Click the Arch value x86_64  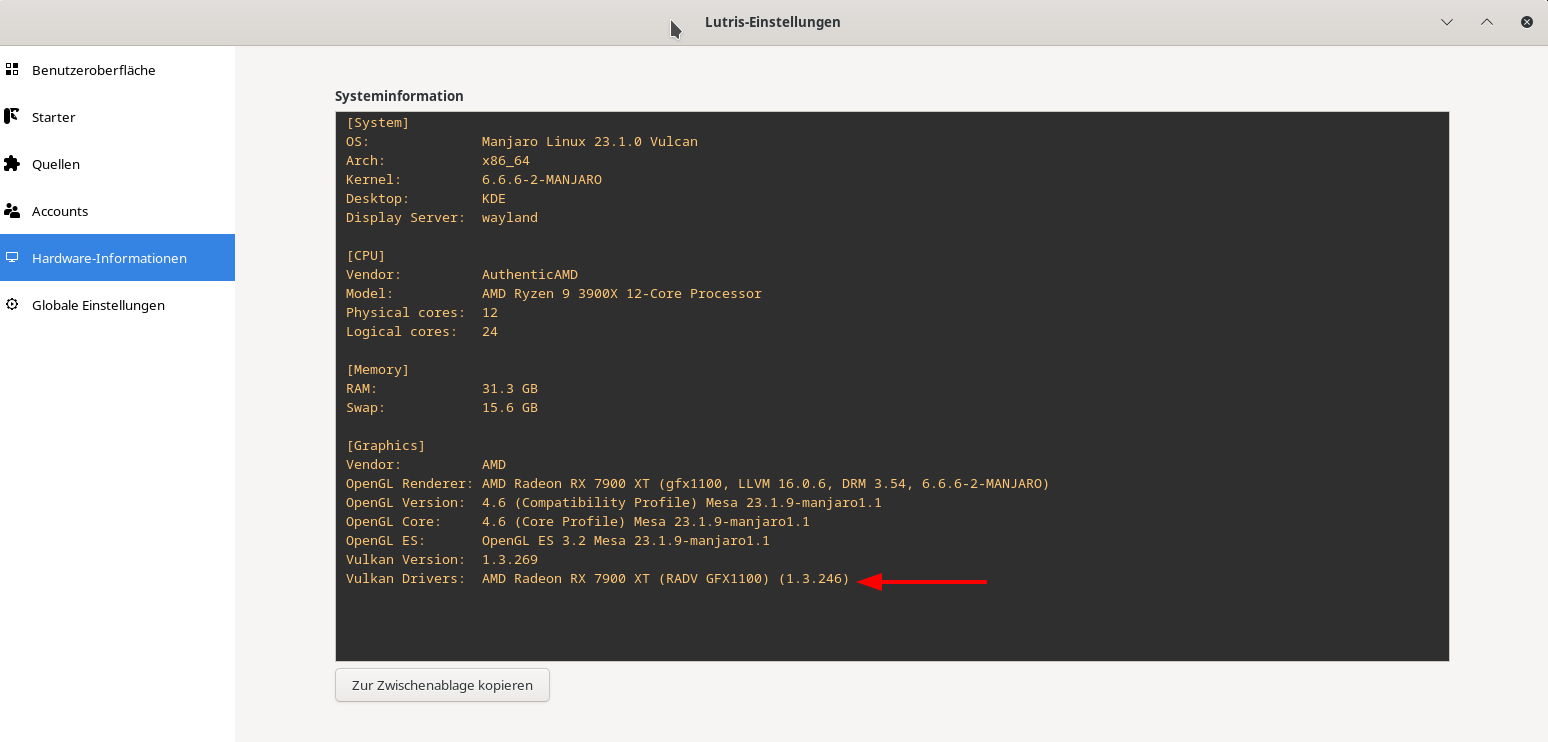[506, 160]
